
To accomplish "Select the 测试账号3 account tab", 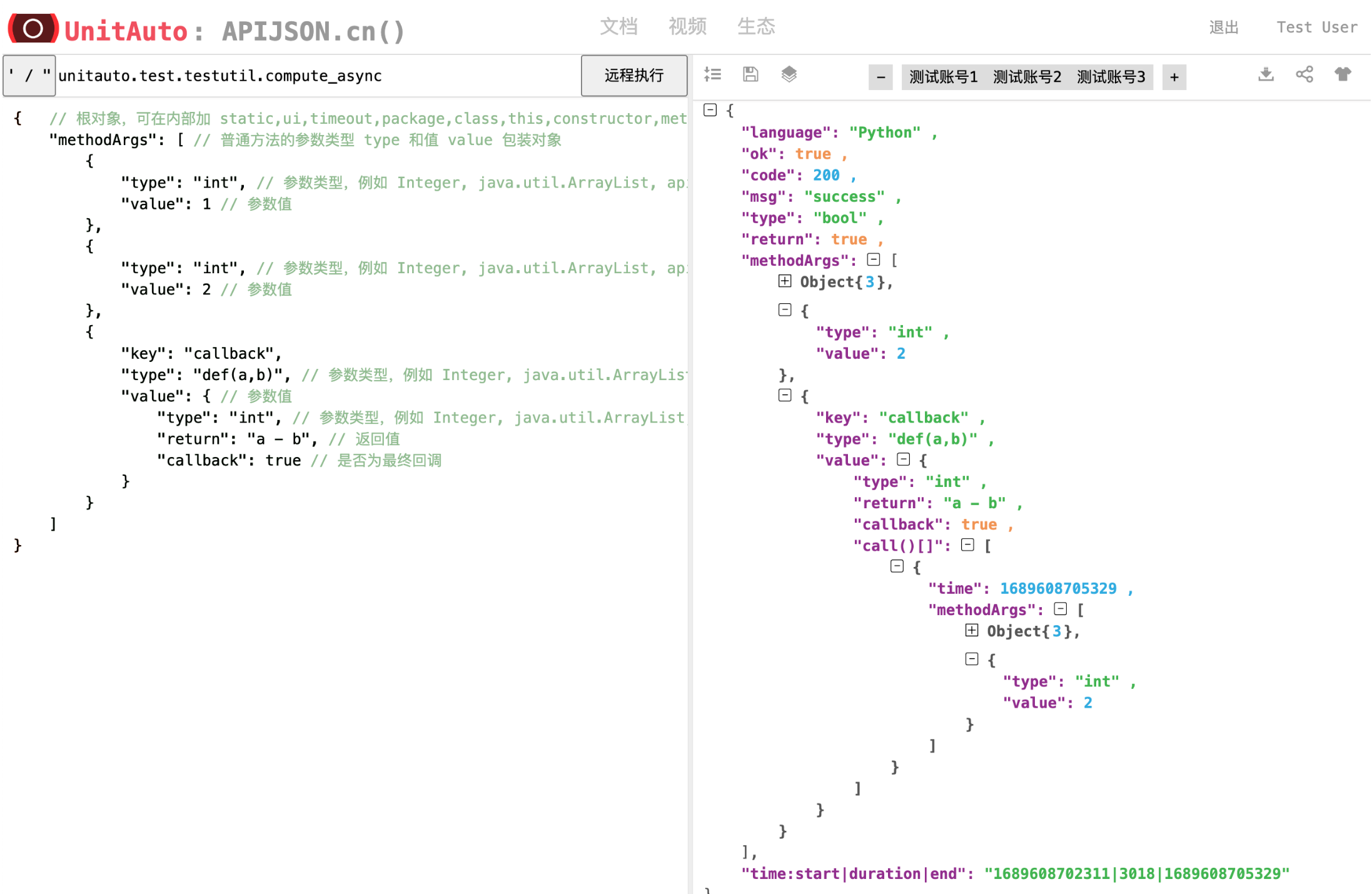I will point(1111,76).
